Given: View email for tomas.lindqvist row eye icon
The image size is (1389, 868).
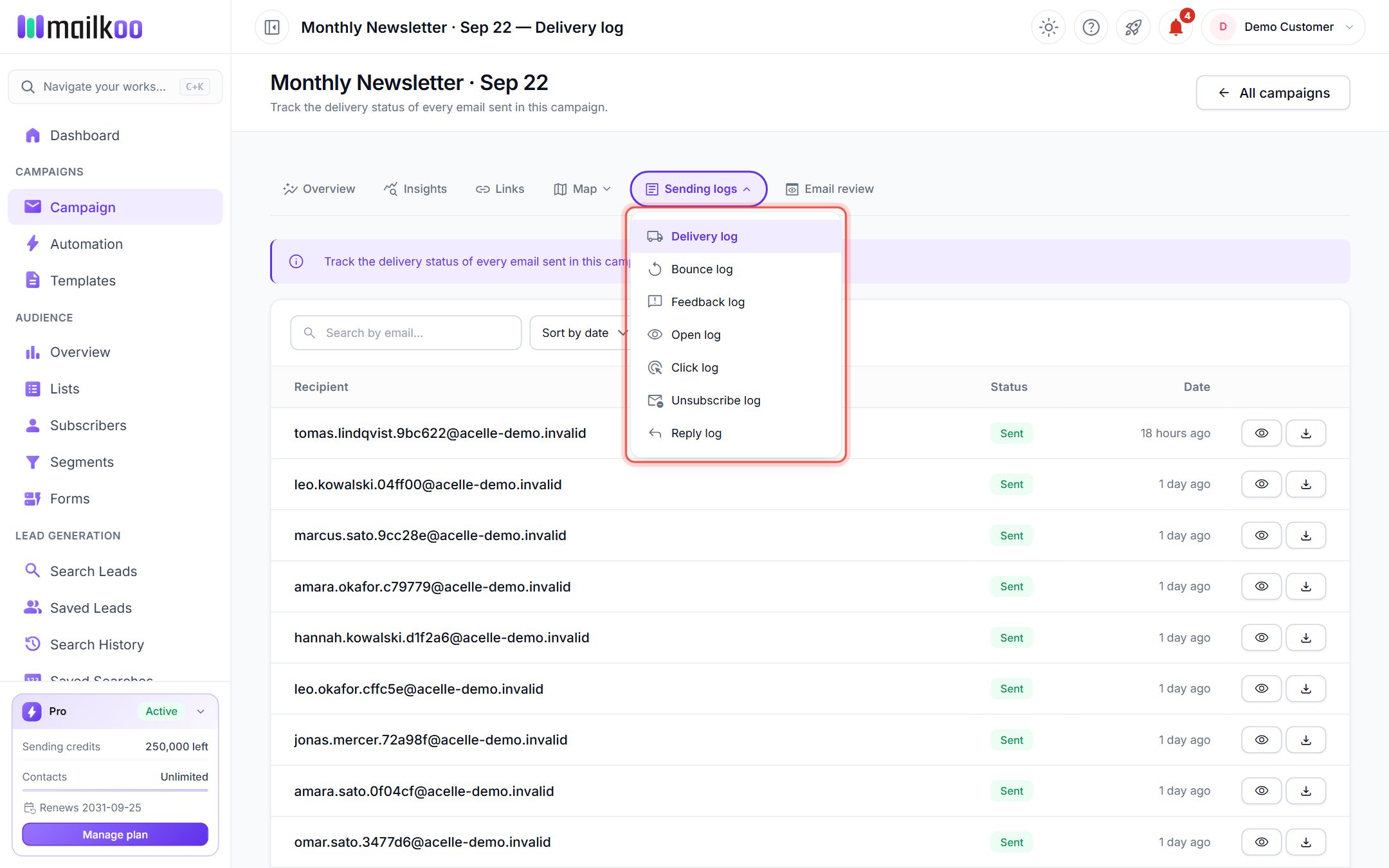Looking at the screenshot, I should (1261, 433).
